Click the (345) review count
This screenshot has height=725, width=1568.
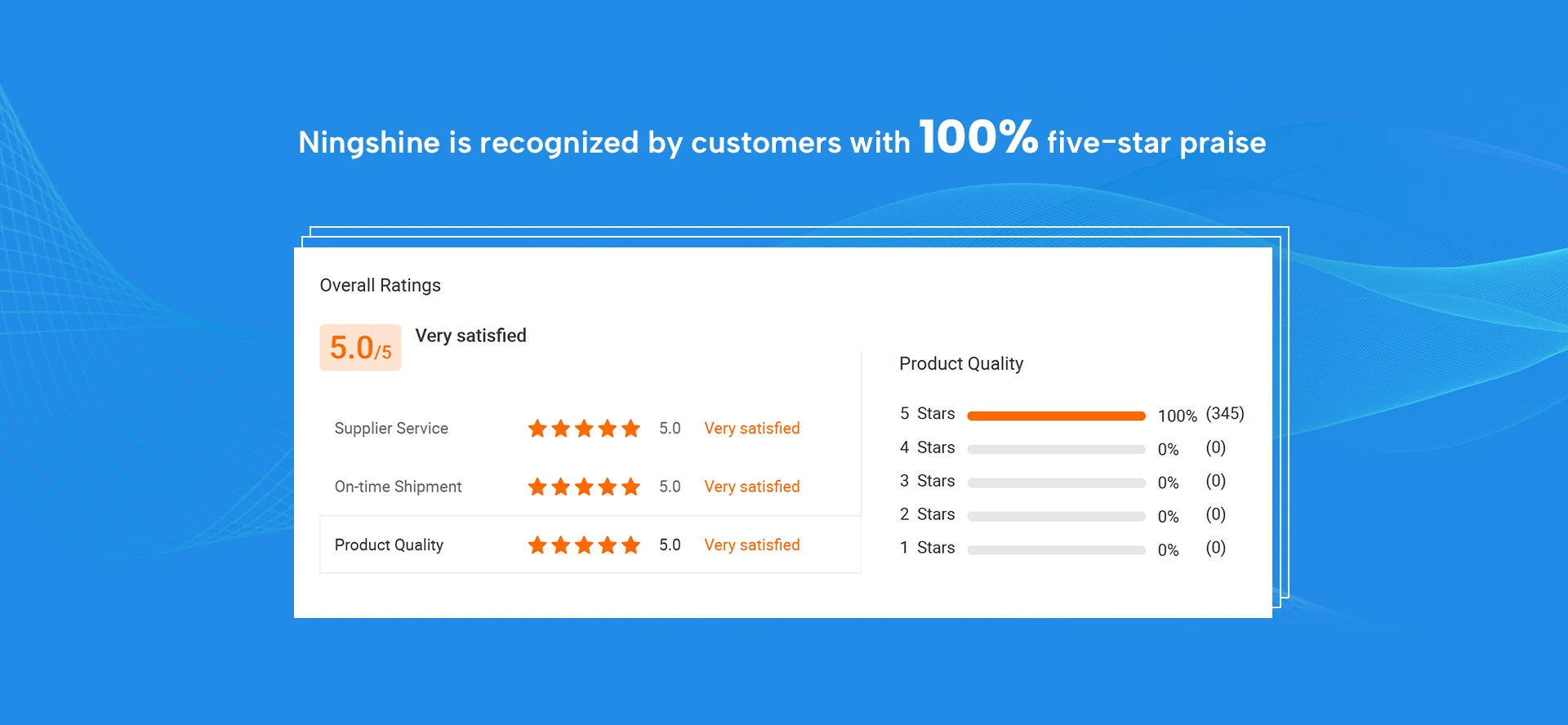(1224, 414)
